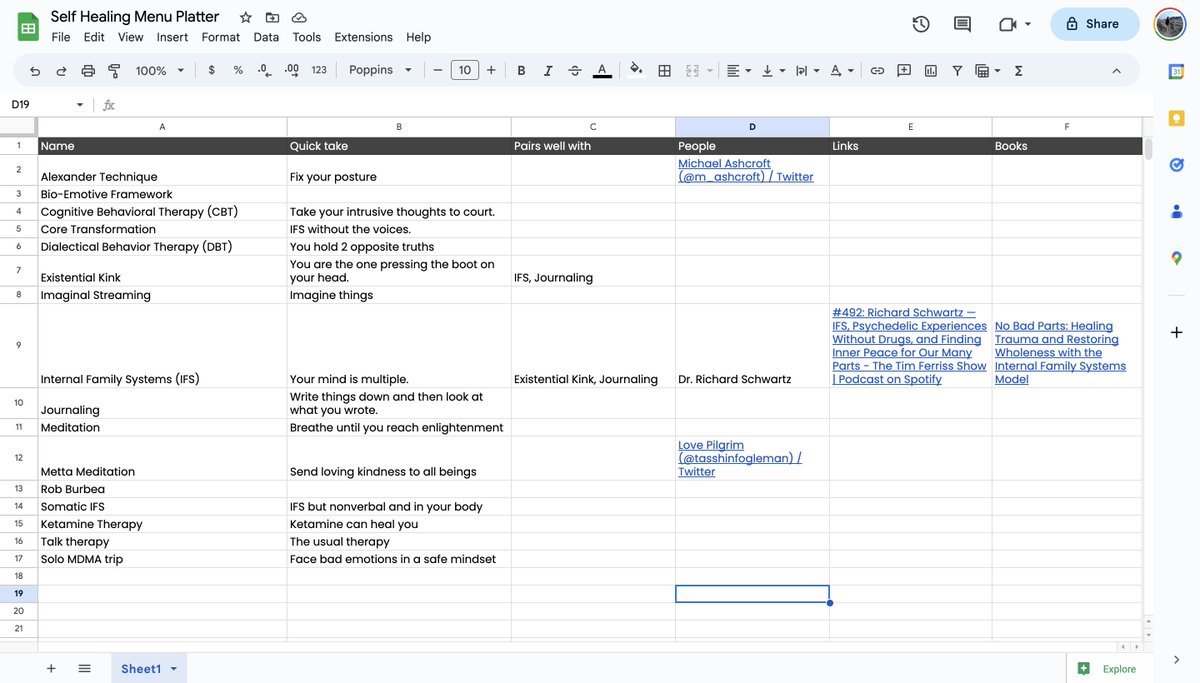Open text wrapping dropdown
The image size is (1200, 683).
[x=806, y=71]
